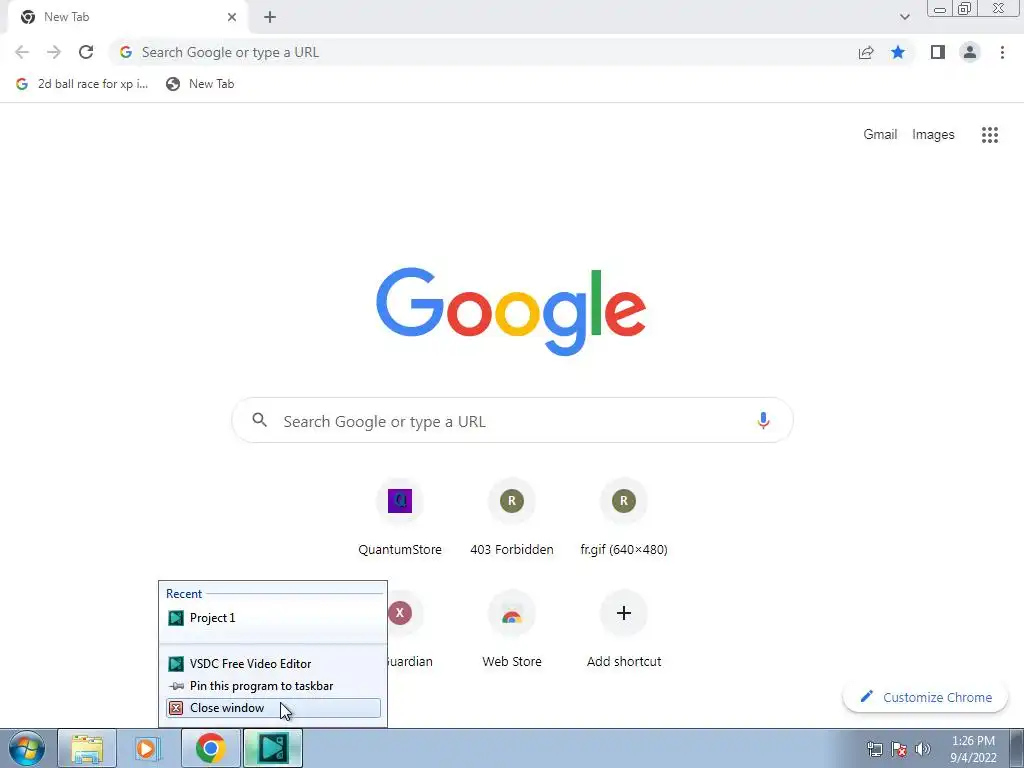Open the Chrome three-dot menu
Screen dimensions: 1024x768
[x=1002, y=52]
